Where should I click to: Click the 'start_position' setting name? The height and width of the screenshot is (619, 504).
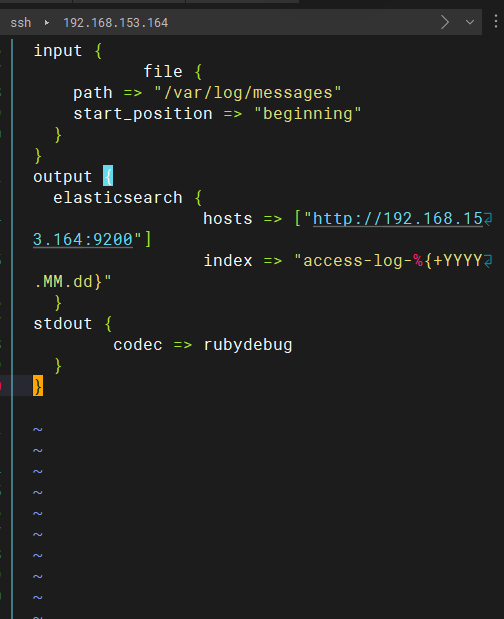pyautogui.click(x=143, y=114)
